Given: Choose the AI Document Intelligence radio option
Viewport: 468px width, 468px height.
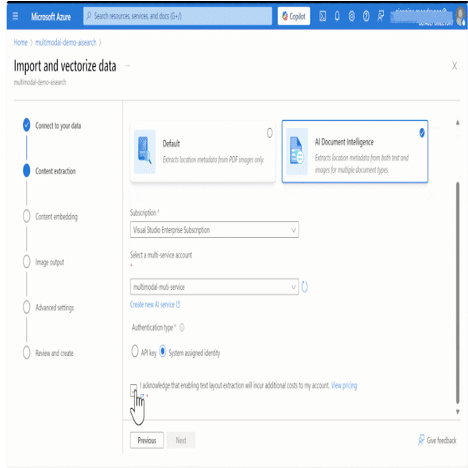Looking at the screenshot, I should click(x=422, y=133).
